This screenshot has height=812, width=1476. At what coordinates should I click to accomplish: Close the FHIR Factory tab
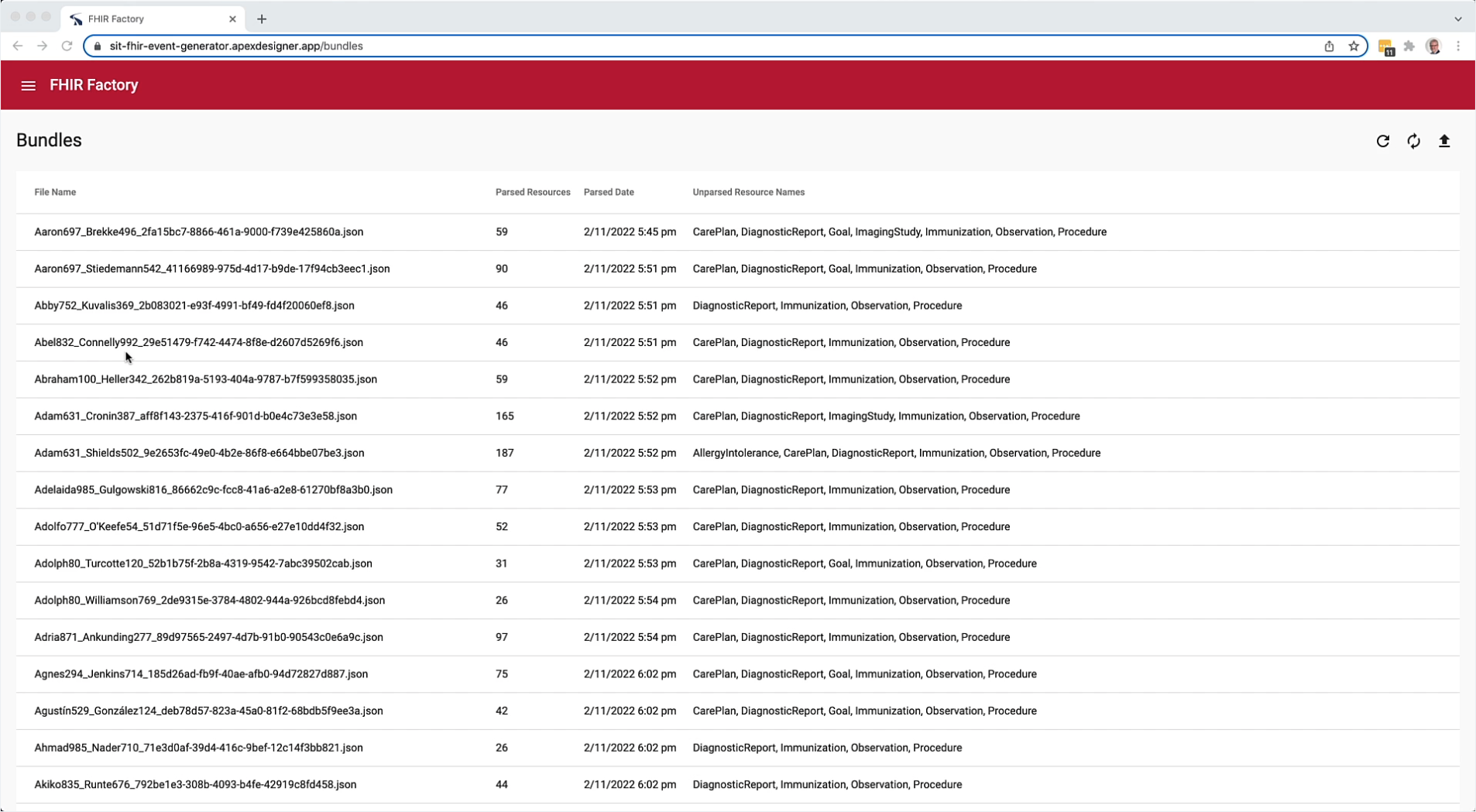click(x=232, y=19)
